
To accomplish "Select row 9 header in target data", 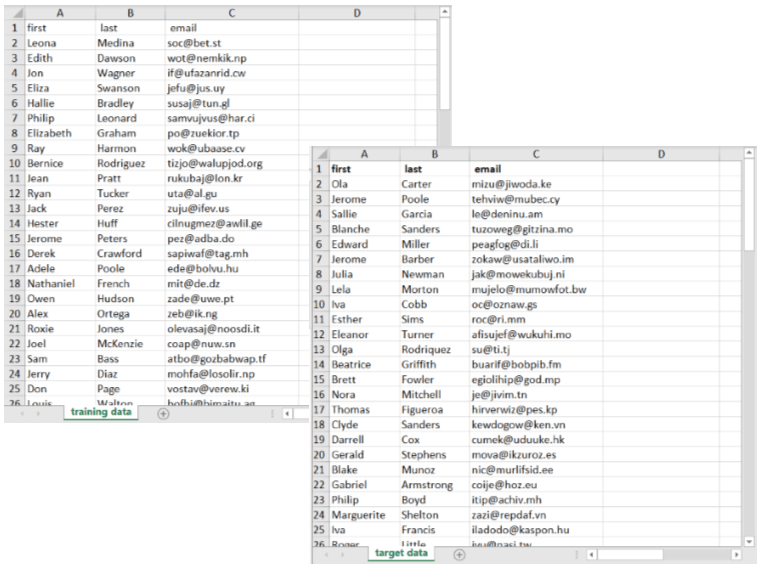I will (319, 289).
